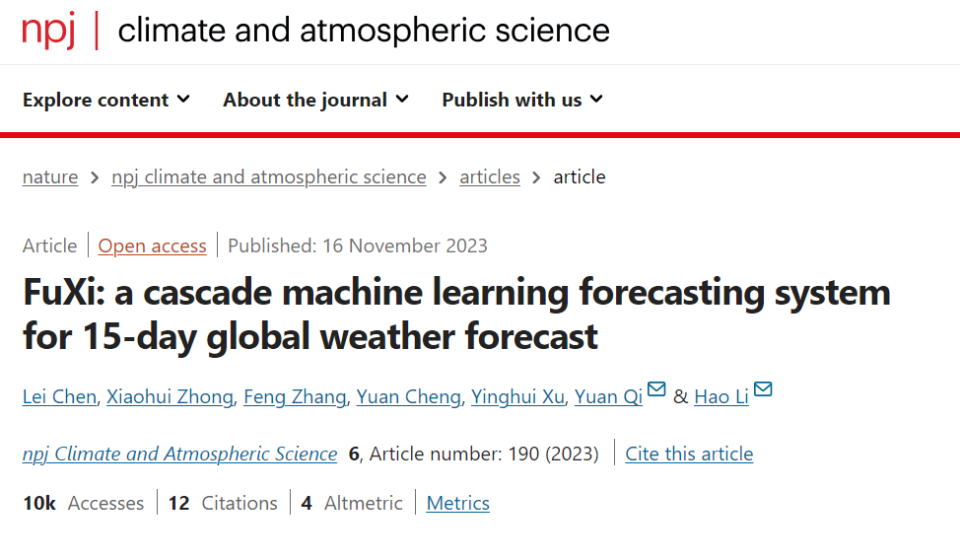Open the npj Climate and Atmospheric Science journal link
The image size is (960, 560).
[x=180, y=454]
